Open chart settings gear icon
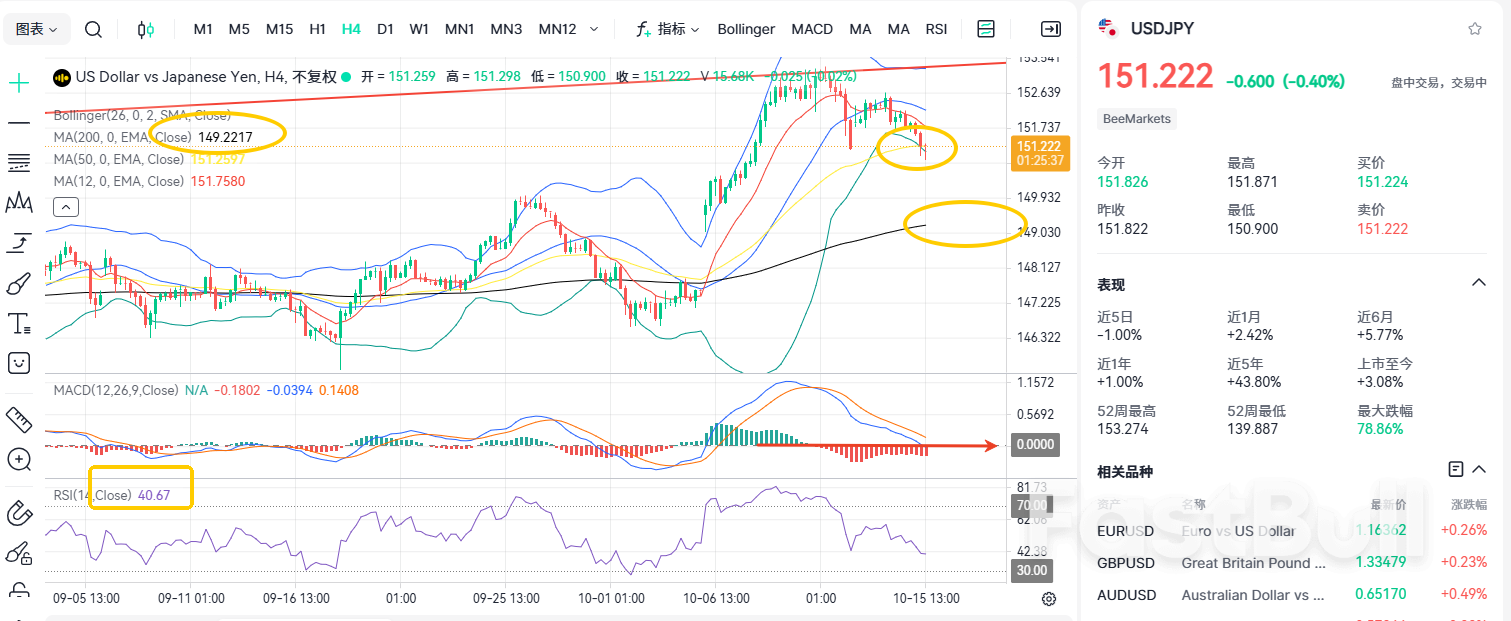The height and width of the screenshot is (621, 1511). click(1049, 599)
